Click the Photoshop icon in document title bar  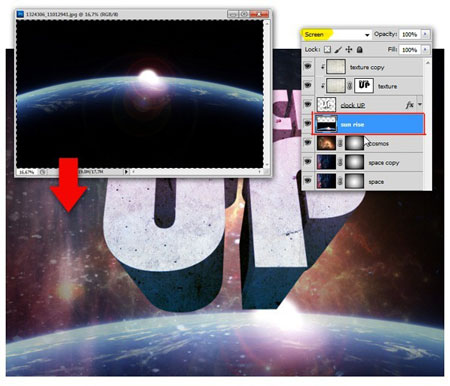pos(21,14)
